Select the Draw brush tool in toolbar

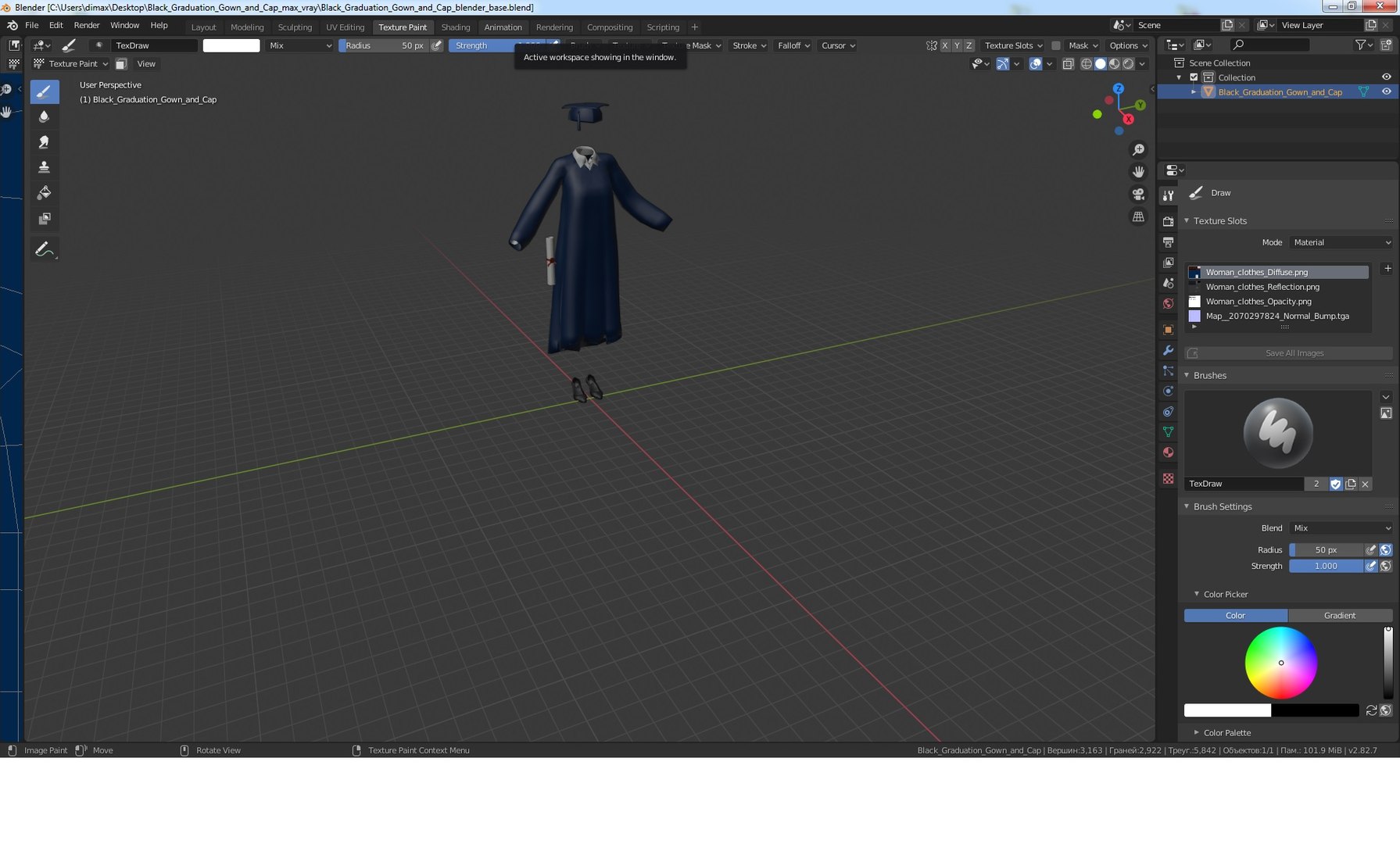[x=45, y=91]
